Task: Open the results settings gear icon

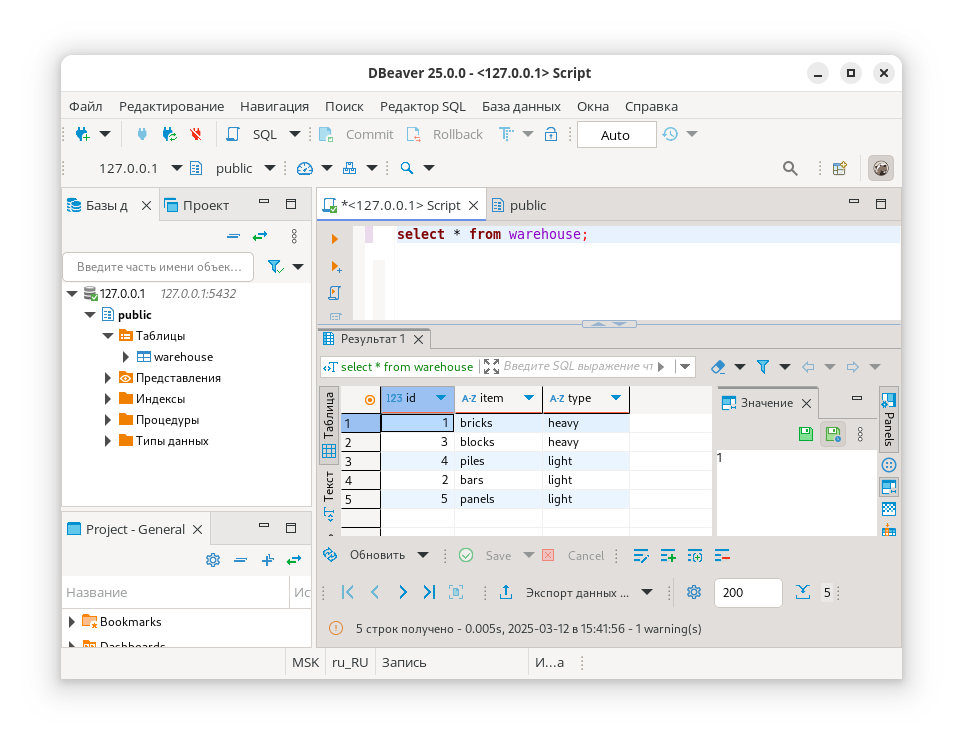Action: pos(694,592)
